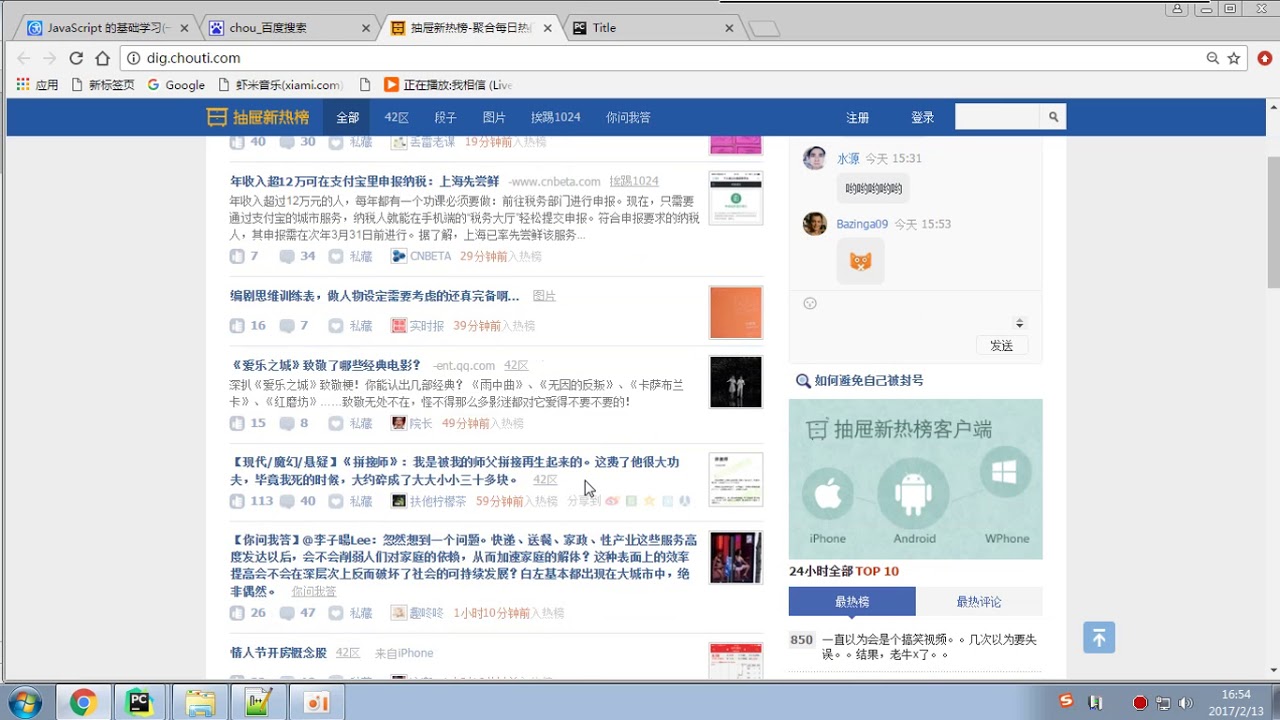1280x720 pixels.
Task: Click the Chrome back arrow
Action: coord(23,58)
